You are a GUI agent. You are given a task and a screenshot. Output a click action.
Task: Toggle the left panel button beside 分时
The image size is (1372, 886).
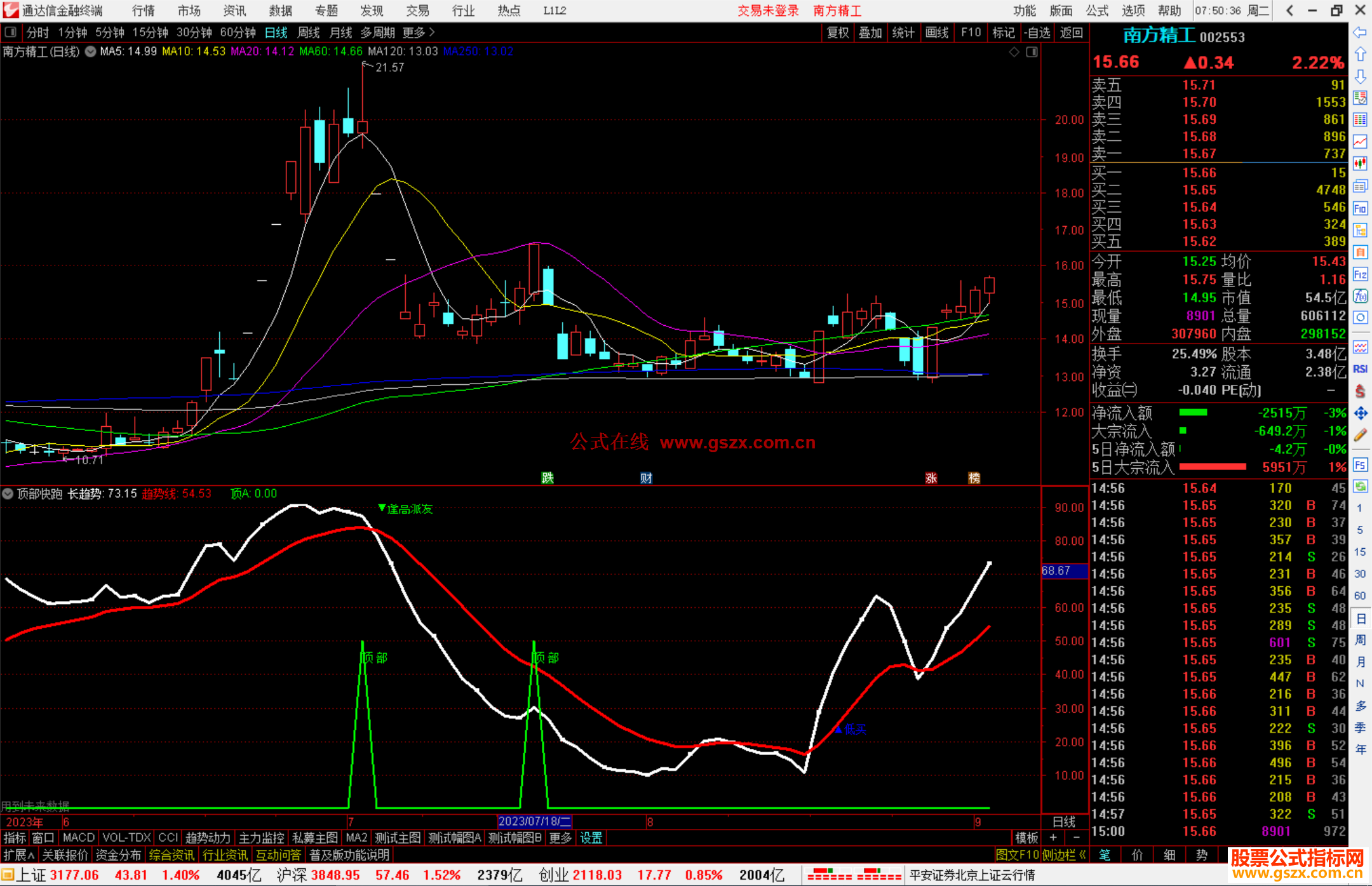[x=11, y=32]
